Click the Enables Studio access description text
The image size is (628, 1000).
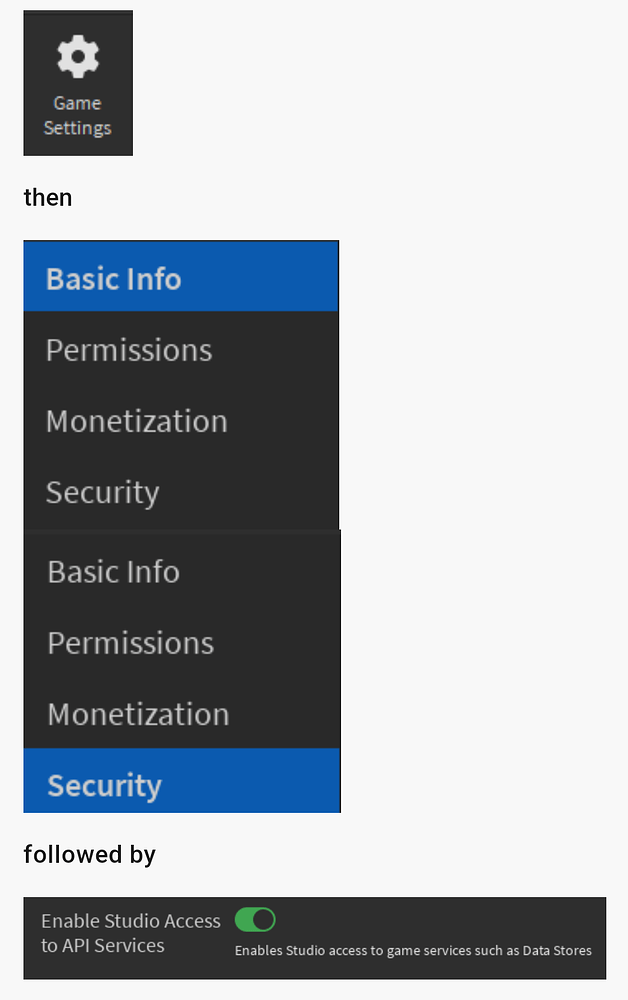click(x=413, y=950)
